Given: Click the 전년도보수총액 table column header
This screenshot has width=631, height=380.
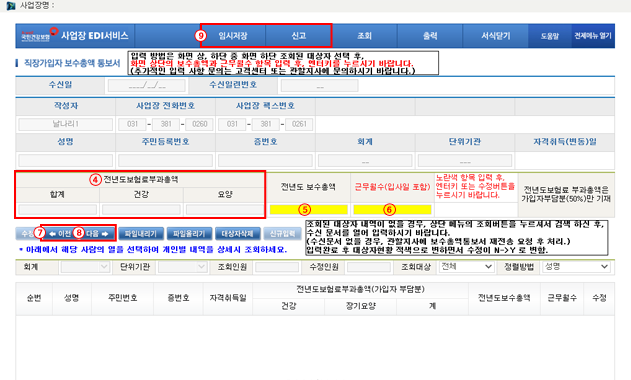Looking at the screenshot, I should pos(504,298).
